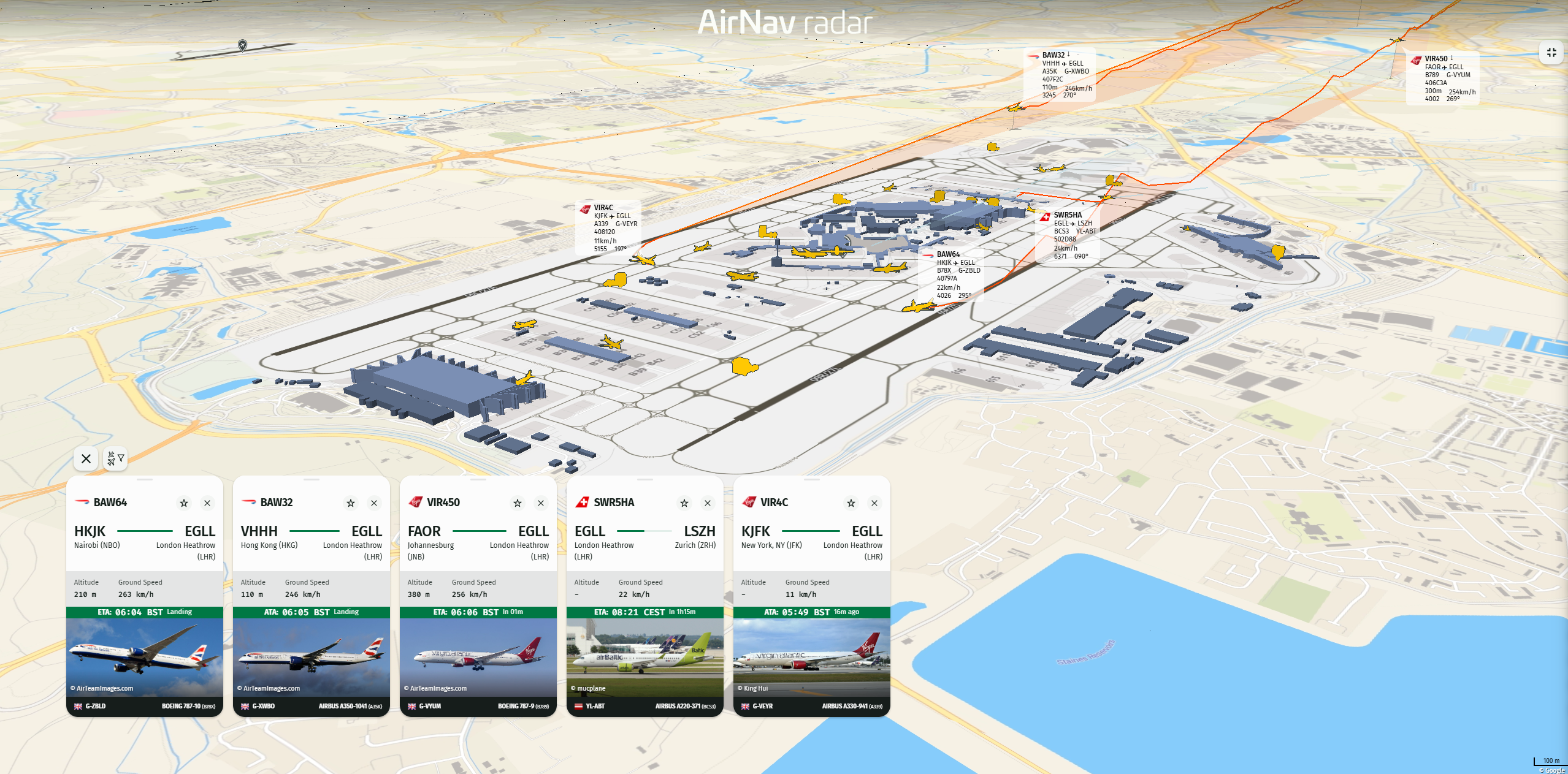Viewport: 1568px width, 774px height.
Task: Click the VIR4C ATA 05:49 status bar
Action: pyautogui.click(x=812, y=612)
